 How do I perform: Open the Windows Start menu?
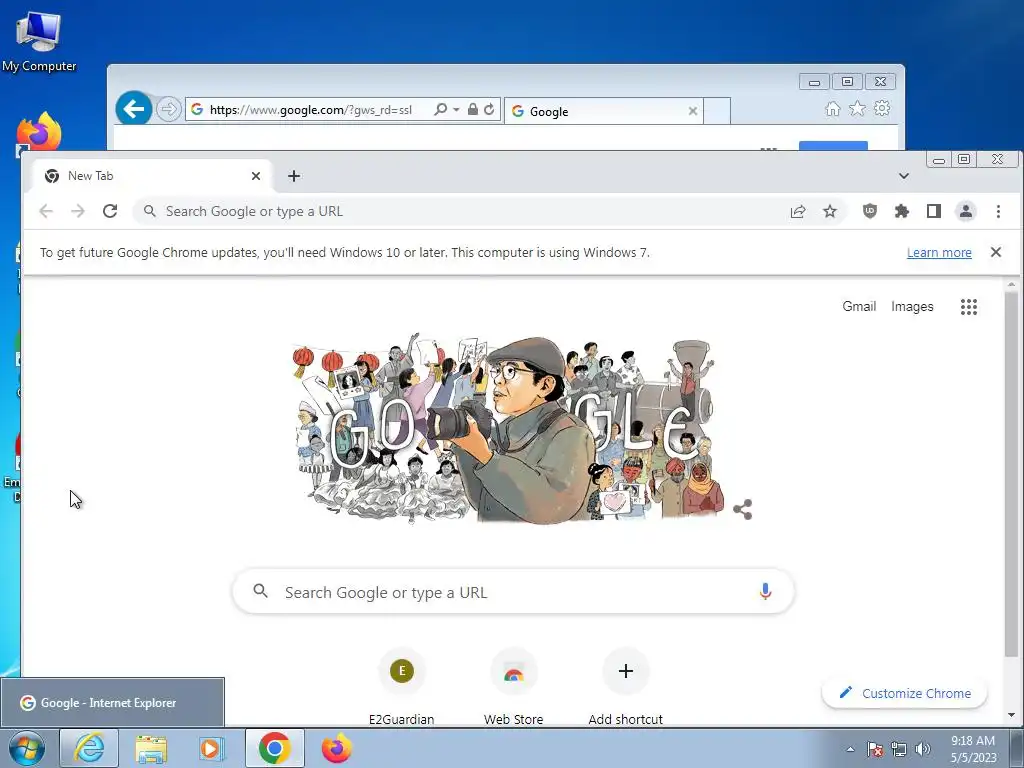[27, 748]
